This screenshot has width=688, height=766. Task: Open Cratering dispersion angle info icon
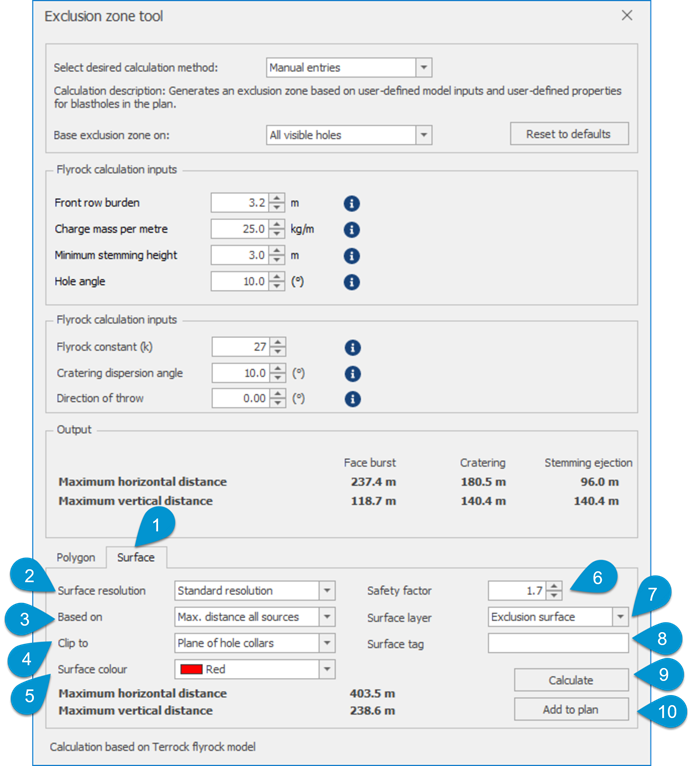(352, 374)
